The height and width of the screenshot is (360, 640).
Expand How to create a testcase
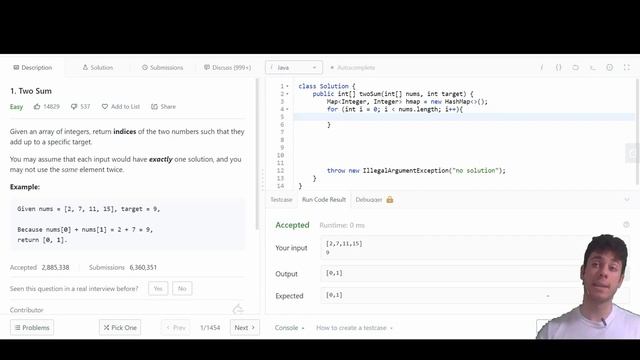(354, 328)
